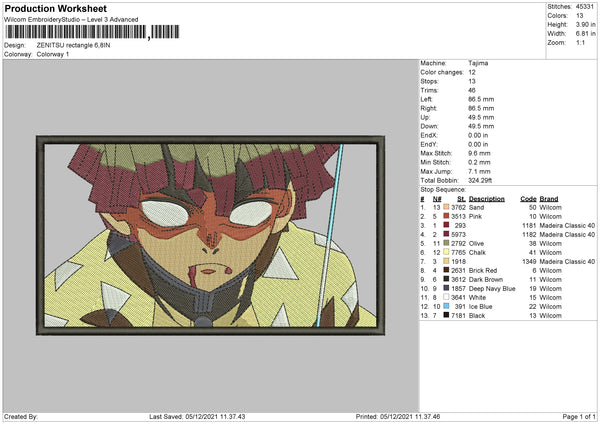This screenshot has width=600, height=424.
Task: Click the embroidery design preview image
Action: click(x=210, y=235)
